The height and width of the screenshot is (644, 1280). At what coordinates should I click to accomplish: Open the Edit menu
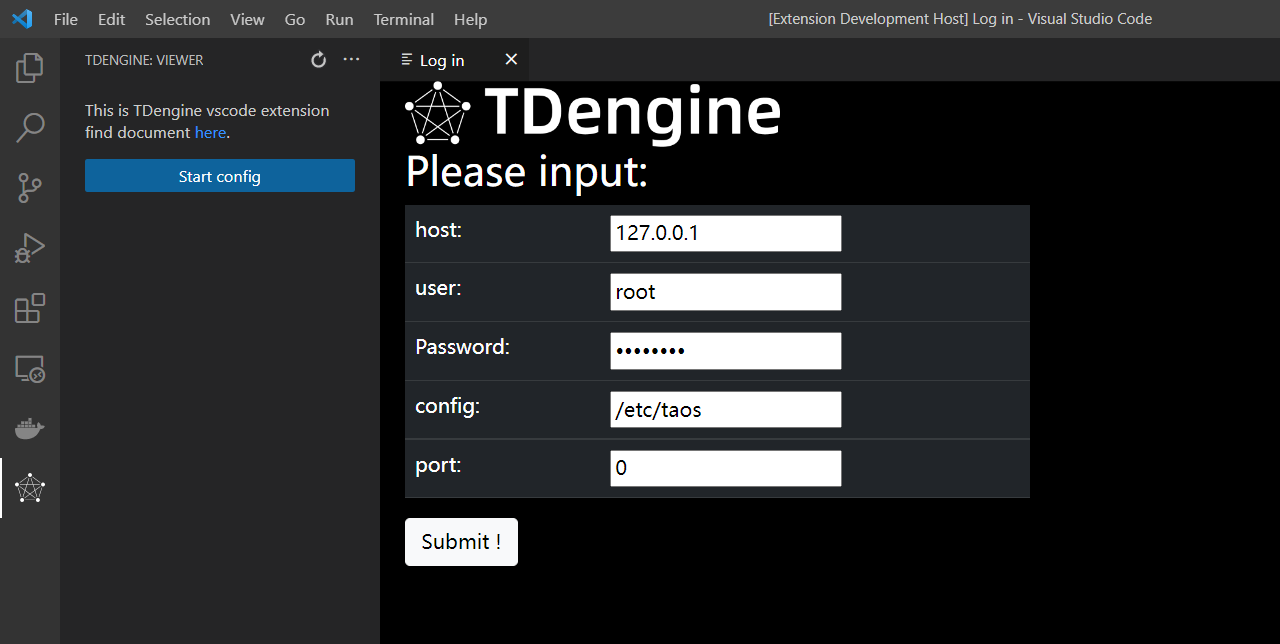tap(112, 19)
